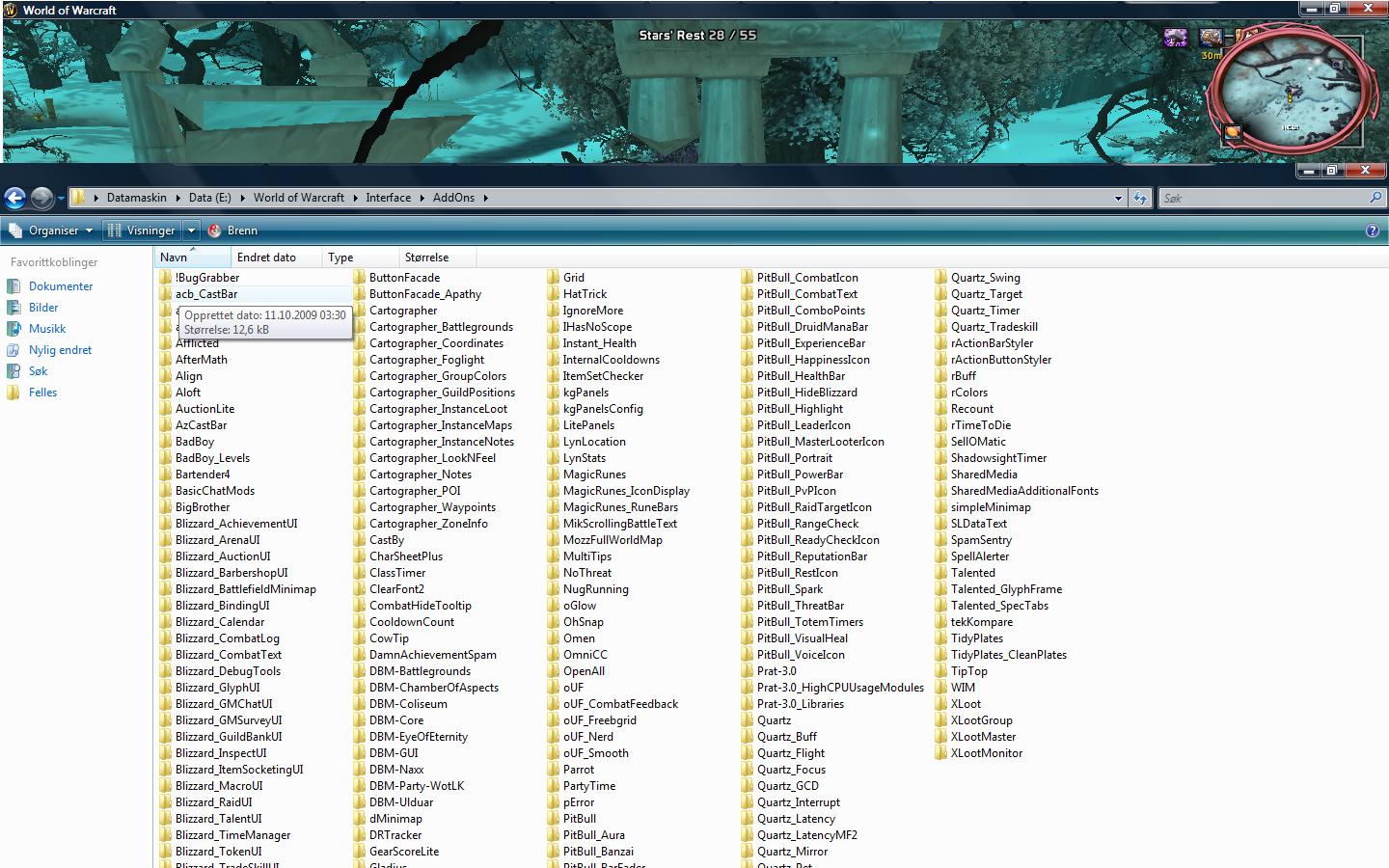Select the Quartz folder icon
Screen dimensions: 1389x868
click(748, 720)
